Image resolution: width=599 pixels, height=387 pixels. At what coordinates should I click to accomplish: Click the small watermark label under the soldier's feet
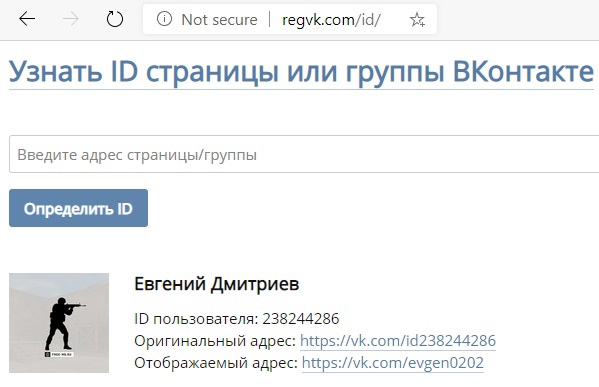point(59,354)
